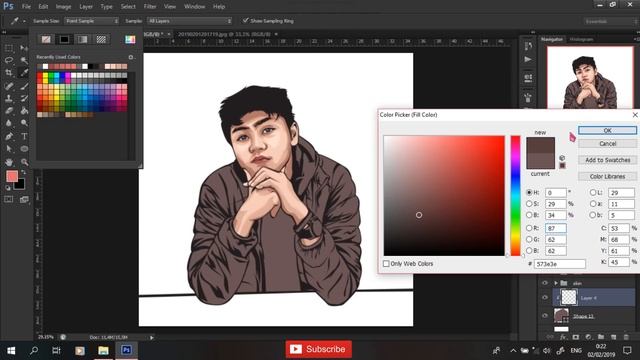Open the History panel icon
Screen dimensions: 640x360
(x=528, y=46)
